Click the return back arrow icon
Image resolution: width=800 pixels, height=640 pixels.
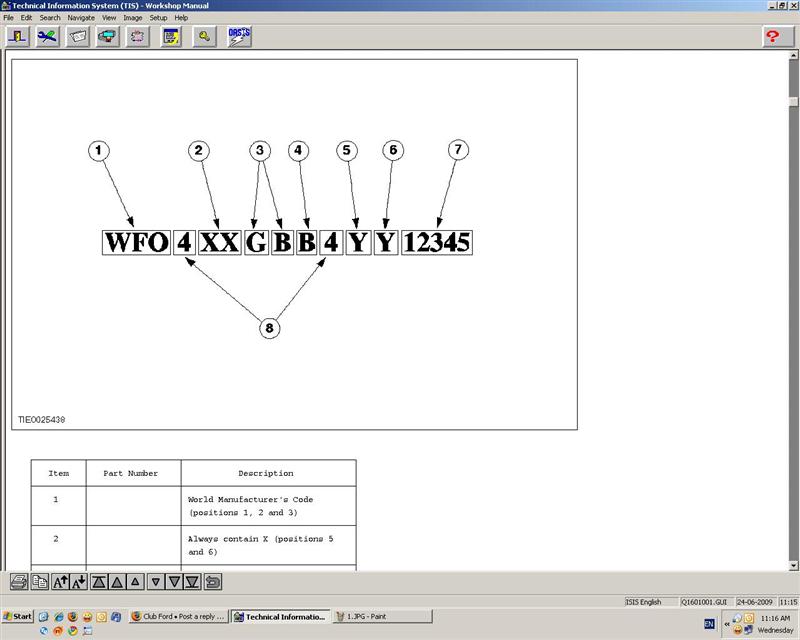pos(212,581)
